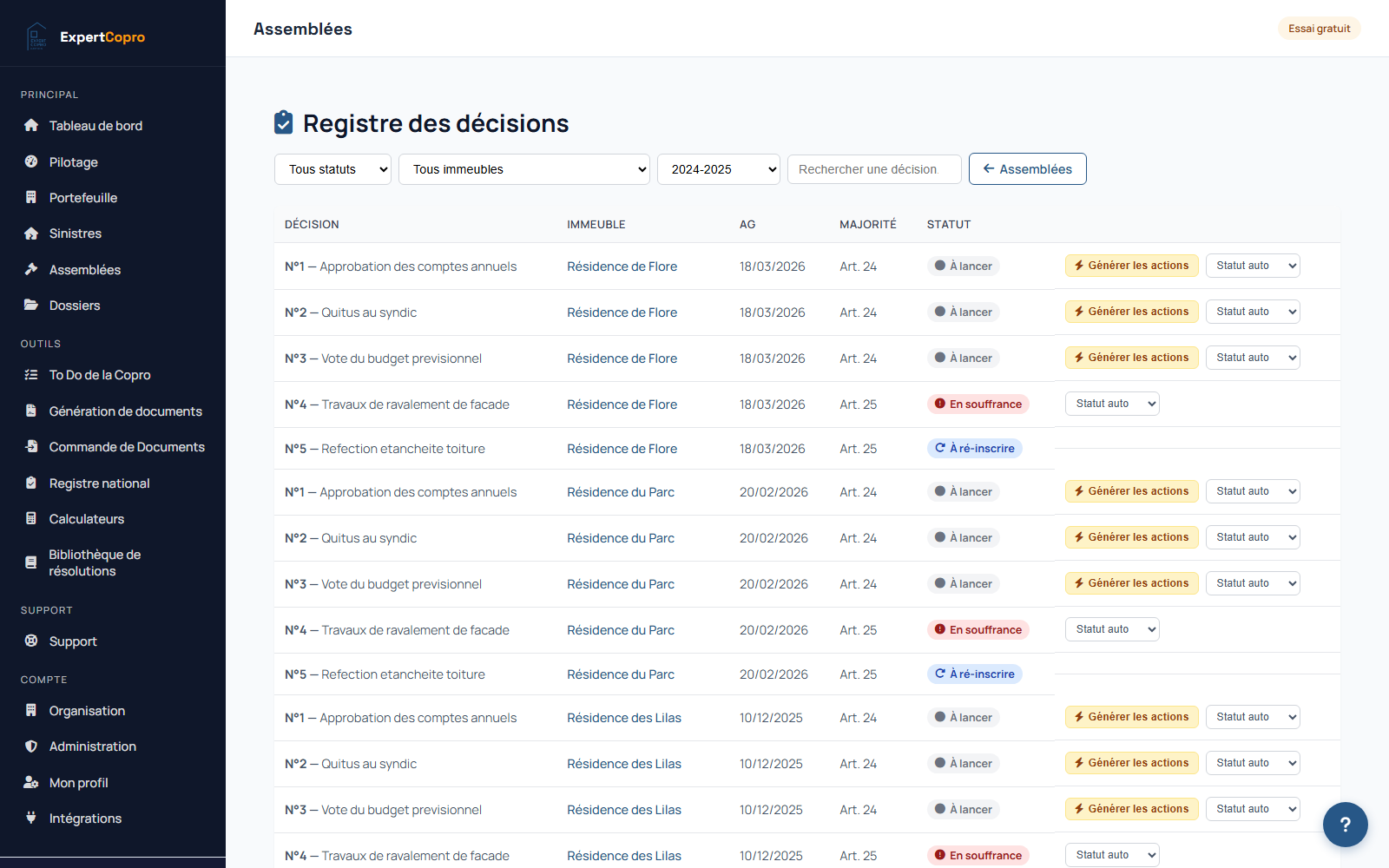Generate actions for Flore N°2 Quitus
Image resolution: width=1389 pixels, height=868 pixels.
click(1132, 312)
